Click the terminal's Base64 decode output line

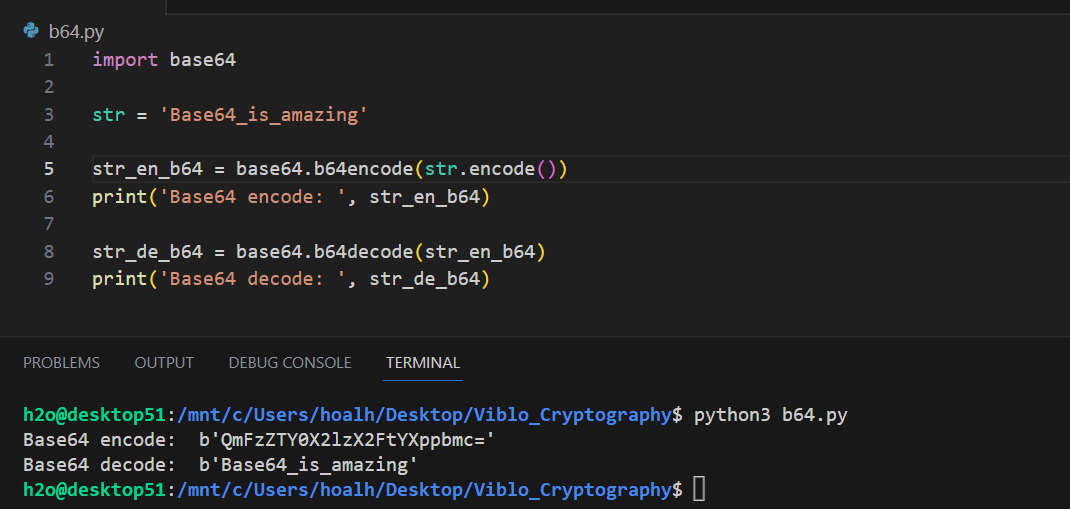[x=220, y=465]
